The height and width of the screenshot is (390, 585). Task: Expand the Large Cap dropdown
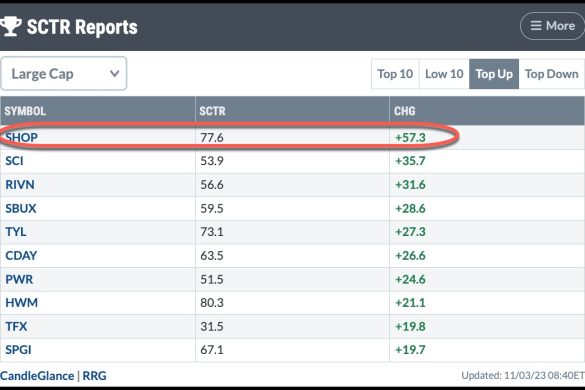(x=64, y=74)
